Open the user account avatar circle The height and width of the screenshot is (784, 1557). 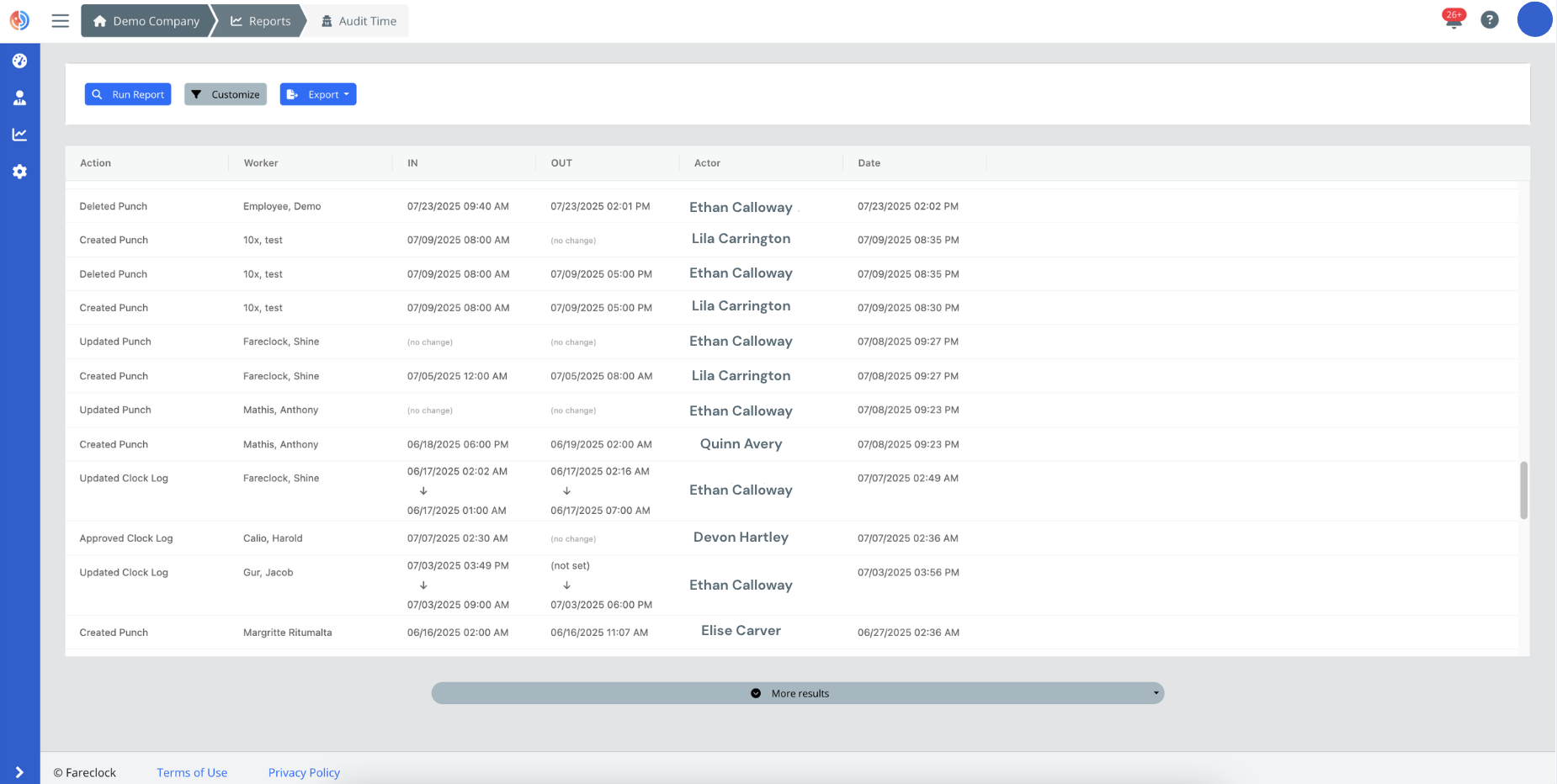coord(1534,19)
